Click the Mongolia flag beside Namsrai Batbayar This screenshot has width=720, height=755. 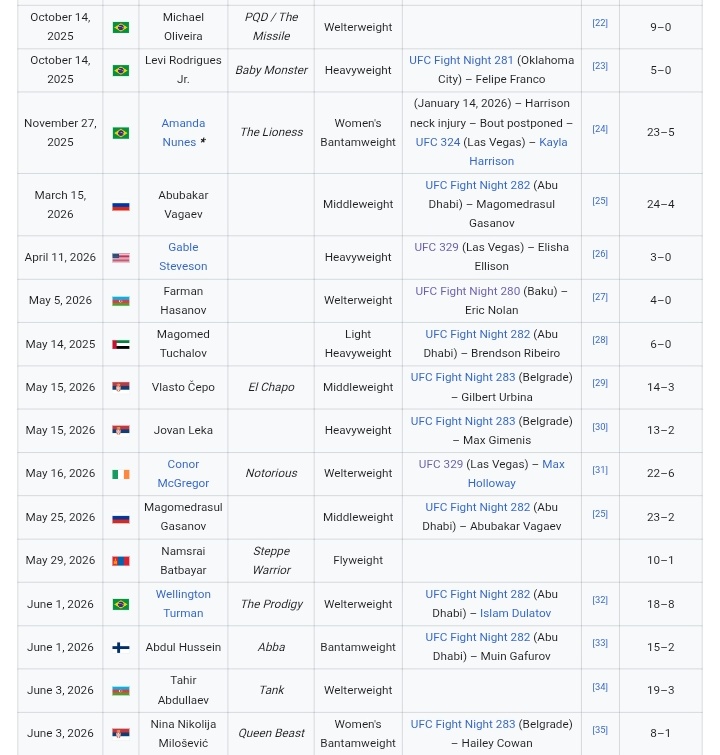(x=120, y=561)
